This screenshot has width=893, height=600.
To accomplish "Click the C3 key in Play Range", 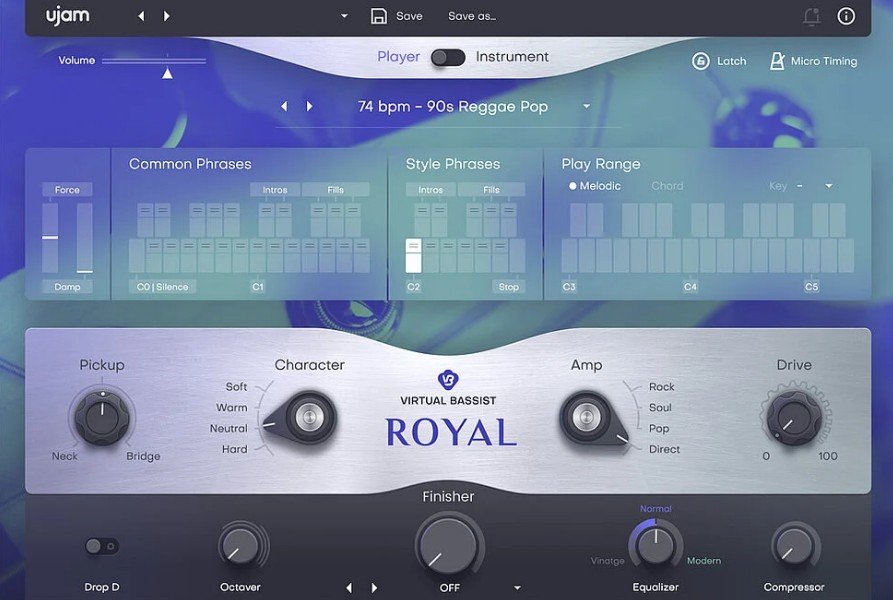I will (x=570, y=256).
